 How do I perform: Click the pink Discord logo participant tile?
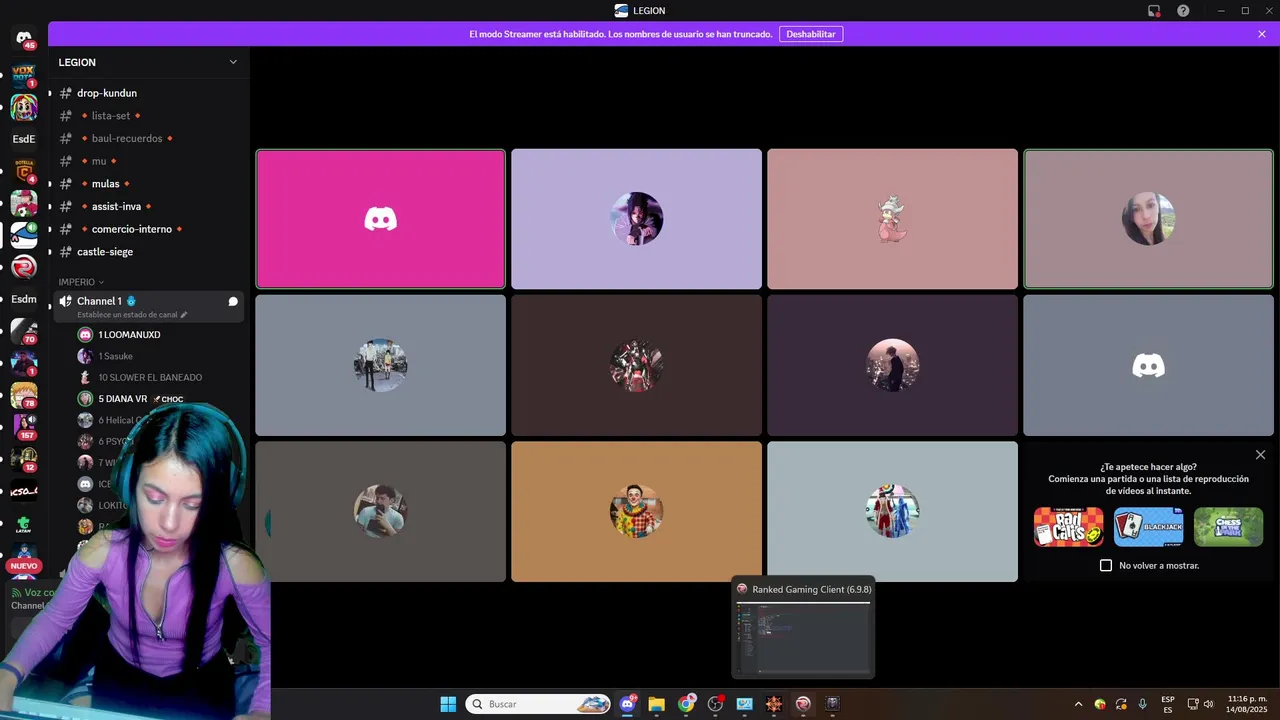(x=380, y=219)
